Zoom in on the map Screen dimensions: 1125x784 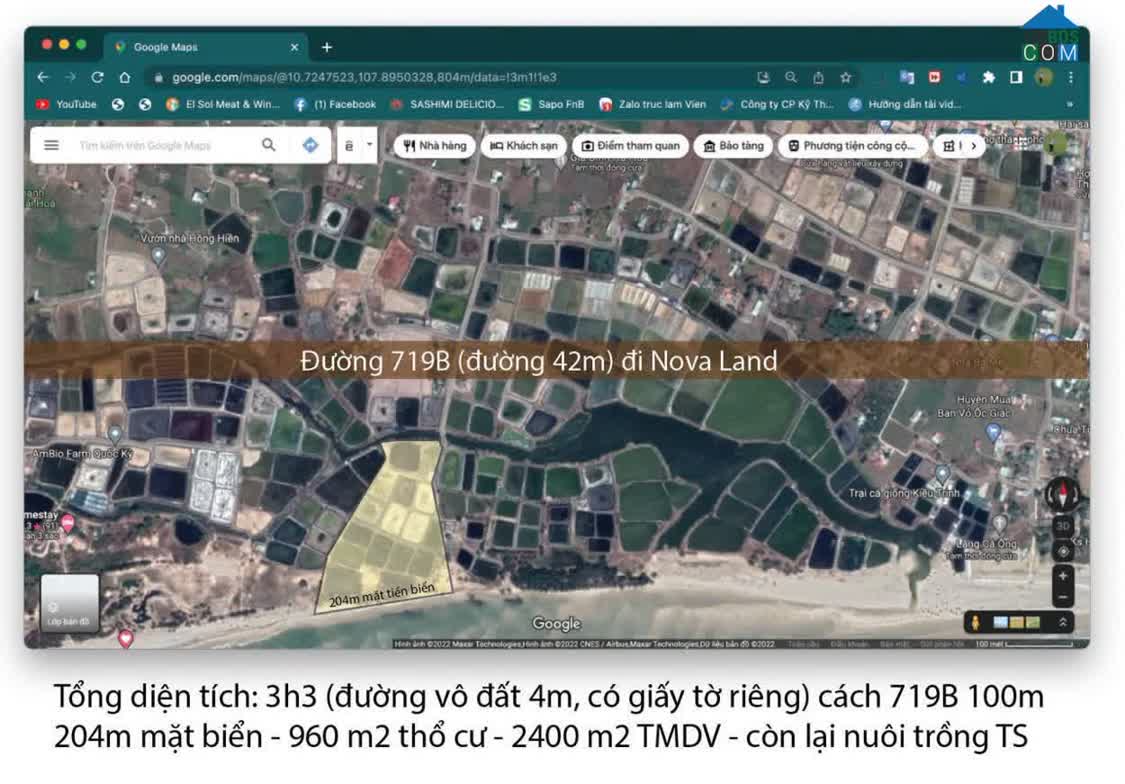(1063, 576)
